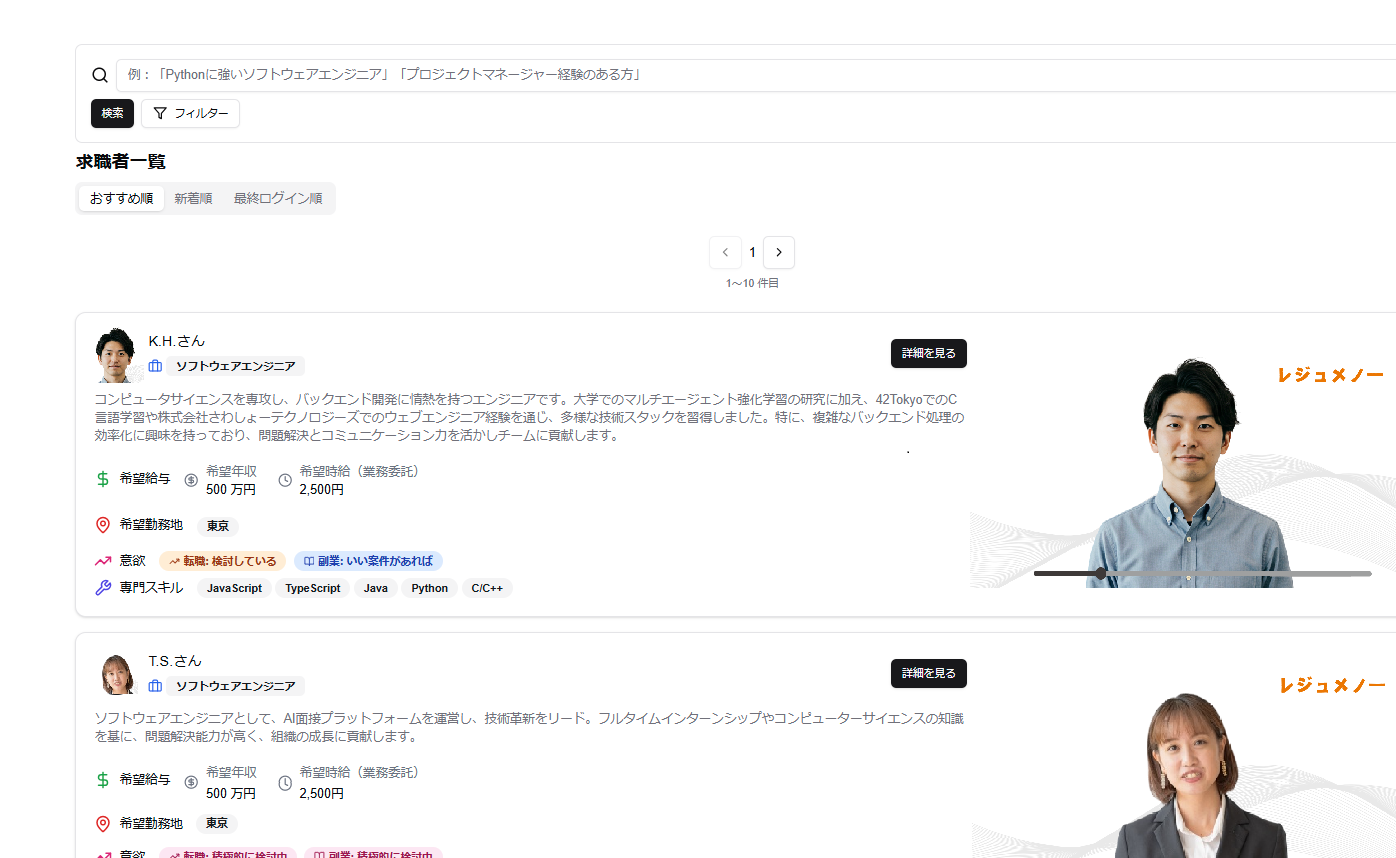Click the T.S.さん name text

click(175, 661)
